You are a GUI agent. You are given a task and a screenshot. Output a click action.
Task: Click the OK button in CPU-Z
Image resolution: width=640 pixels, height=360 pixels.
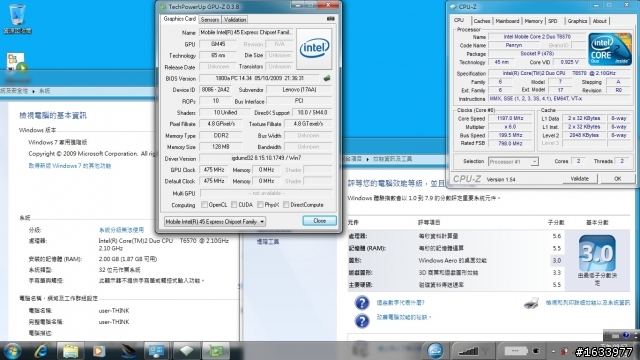click(617, 179)
